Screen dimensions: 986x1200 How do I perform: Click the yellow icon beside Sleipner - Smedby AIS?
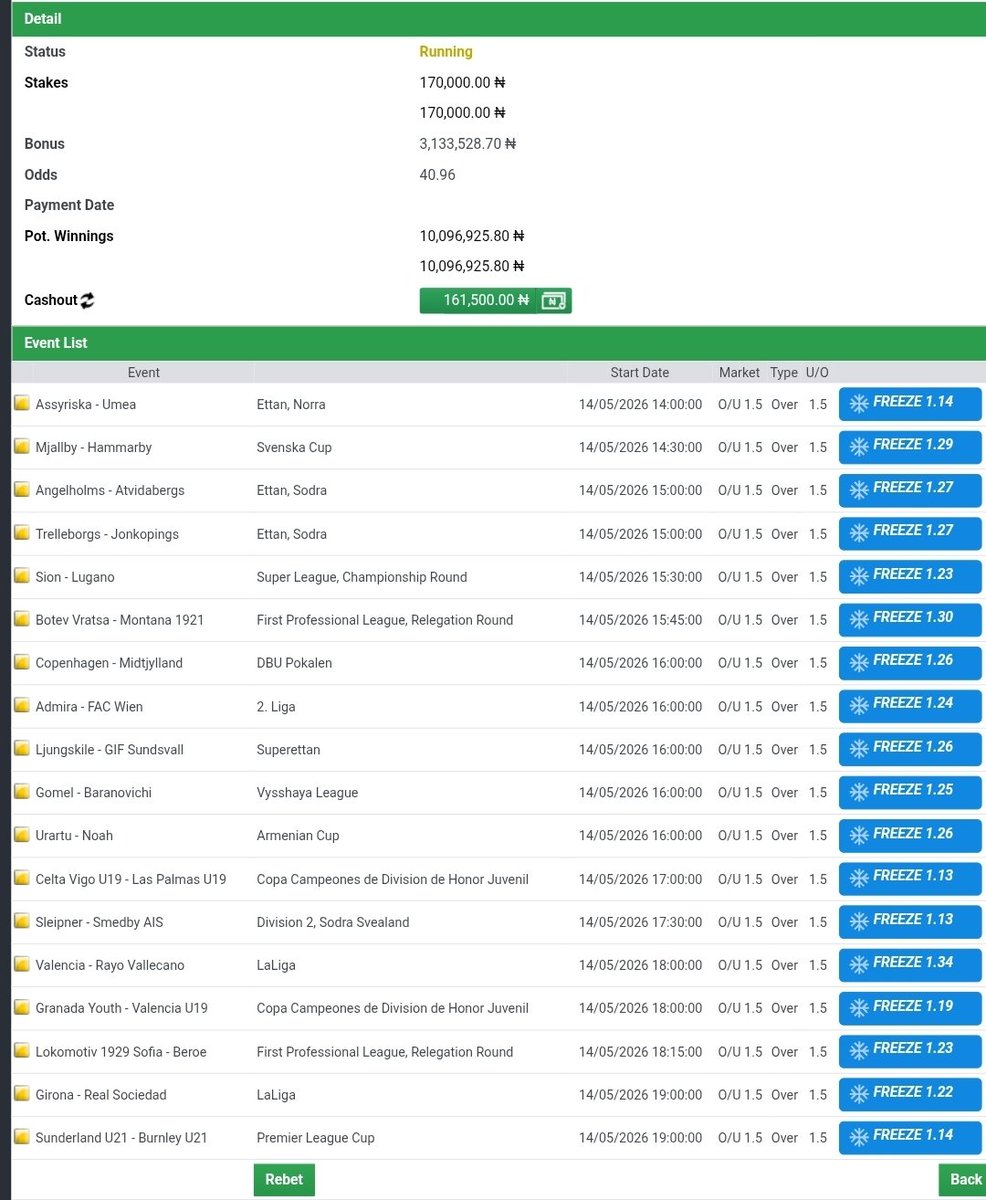[x=21, y=922]
